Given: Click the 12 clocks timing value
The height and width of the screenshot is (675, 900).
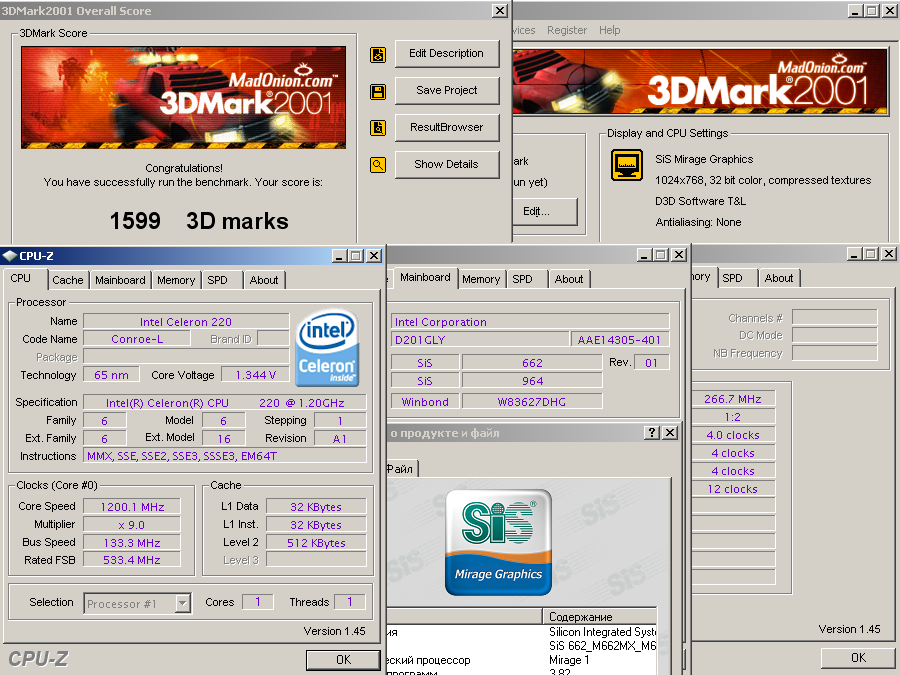Looking at the screenshot, I should coord(733,489).
